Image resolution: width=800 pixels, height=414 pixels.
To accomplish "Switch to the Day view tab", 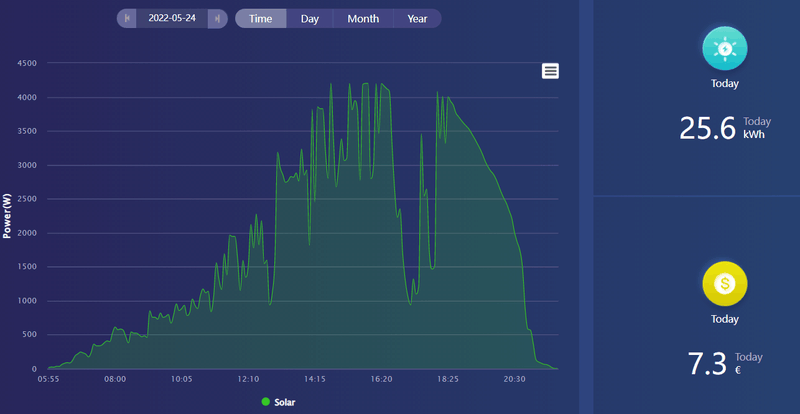I will click(x=310, y=19).
